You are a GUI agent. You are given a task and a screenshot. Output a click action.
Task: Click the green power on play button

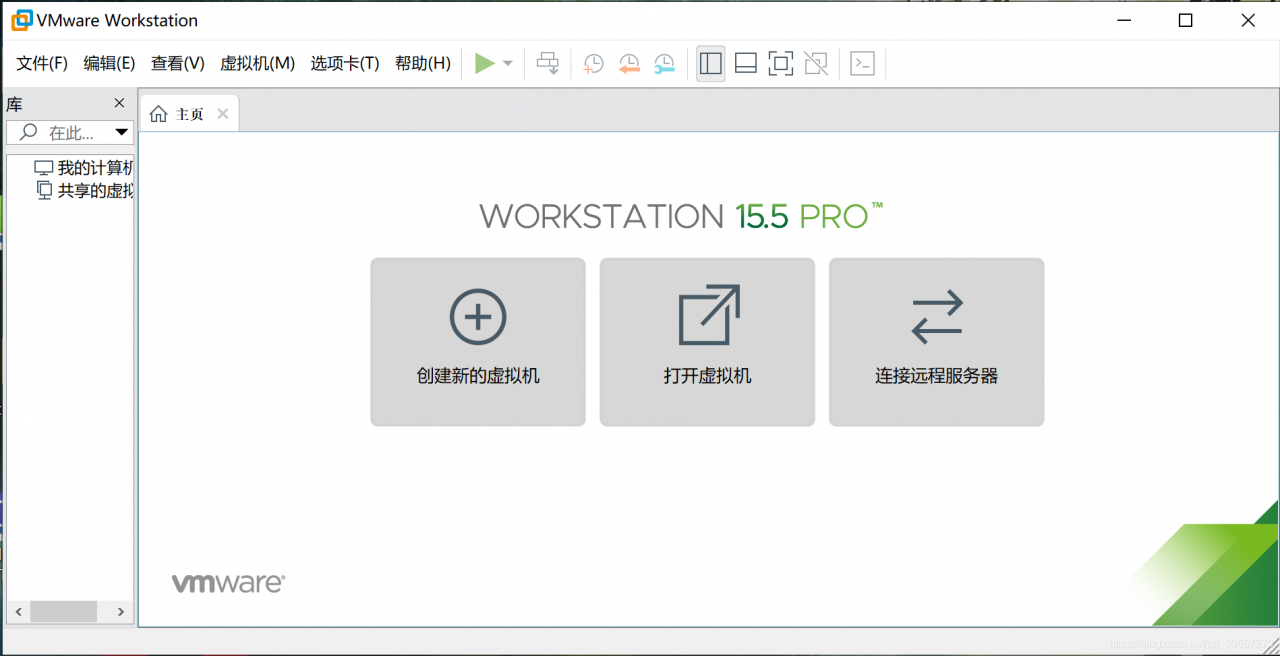tap(485, 64)
